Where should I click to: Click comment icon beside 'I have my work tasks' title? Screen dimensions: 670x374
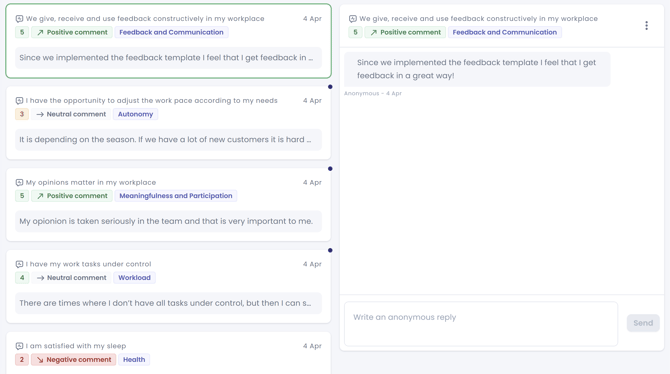19,264
